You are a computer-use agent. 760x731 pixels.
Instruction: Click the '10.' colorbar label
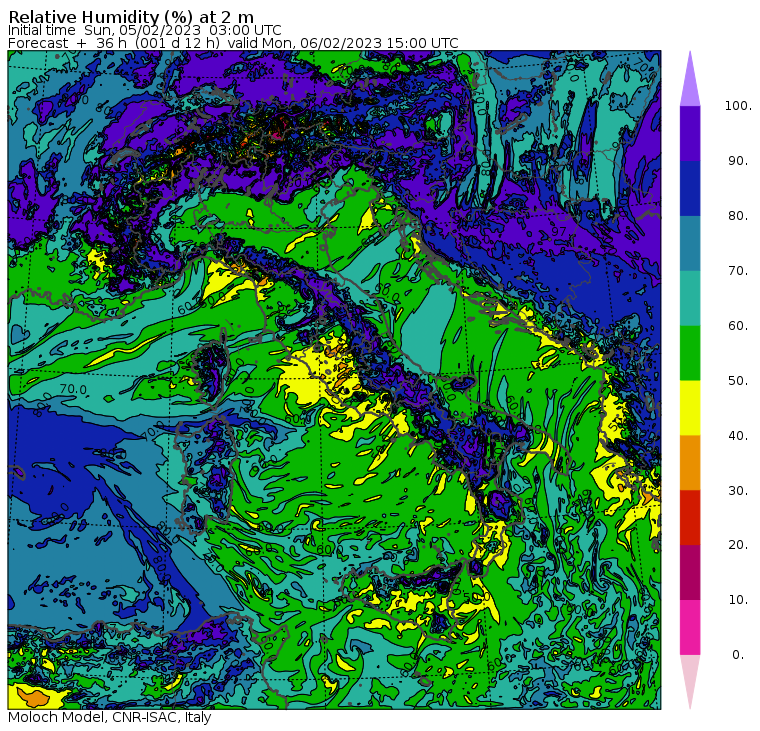(x=738, y=600)
